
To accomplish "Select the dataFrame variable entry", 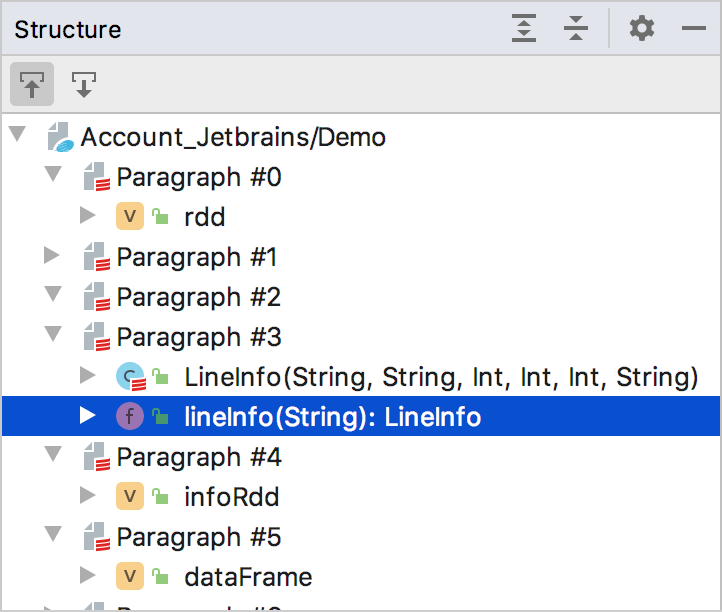I will (x=248, y=577).
